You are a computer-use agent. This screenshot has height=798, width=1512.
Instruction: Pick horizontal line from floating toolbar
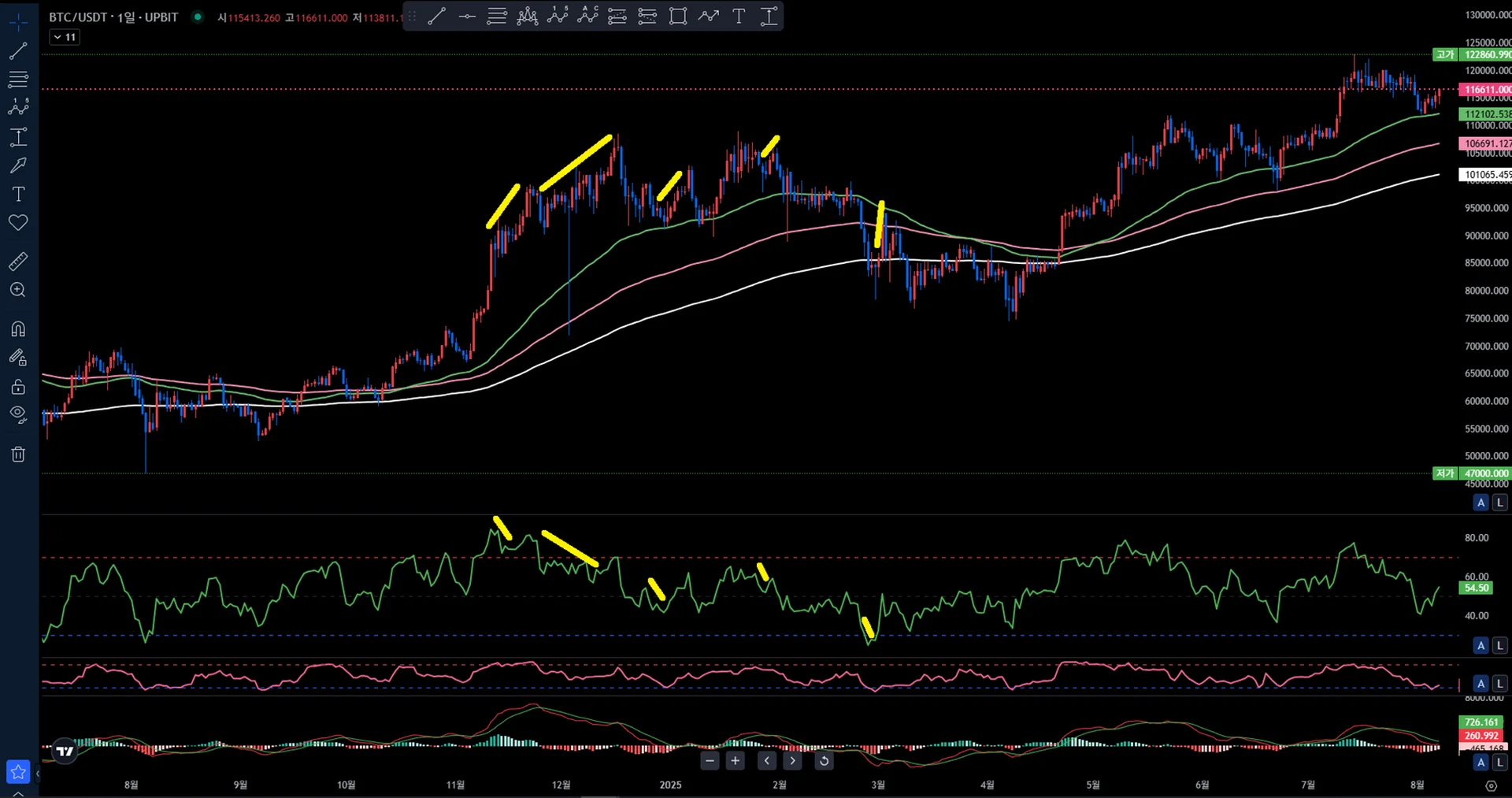click(x=467, y=17)
